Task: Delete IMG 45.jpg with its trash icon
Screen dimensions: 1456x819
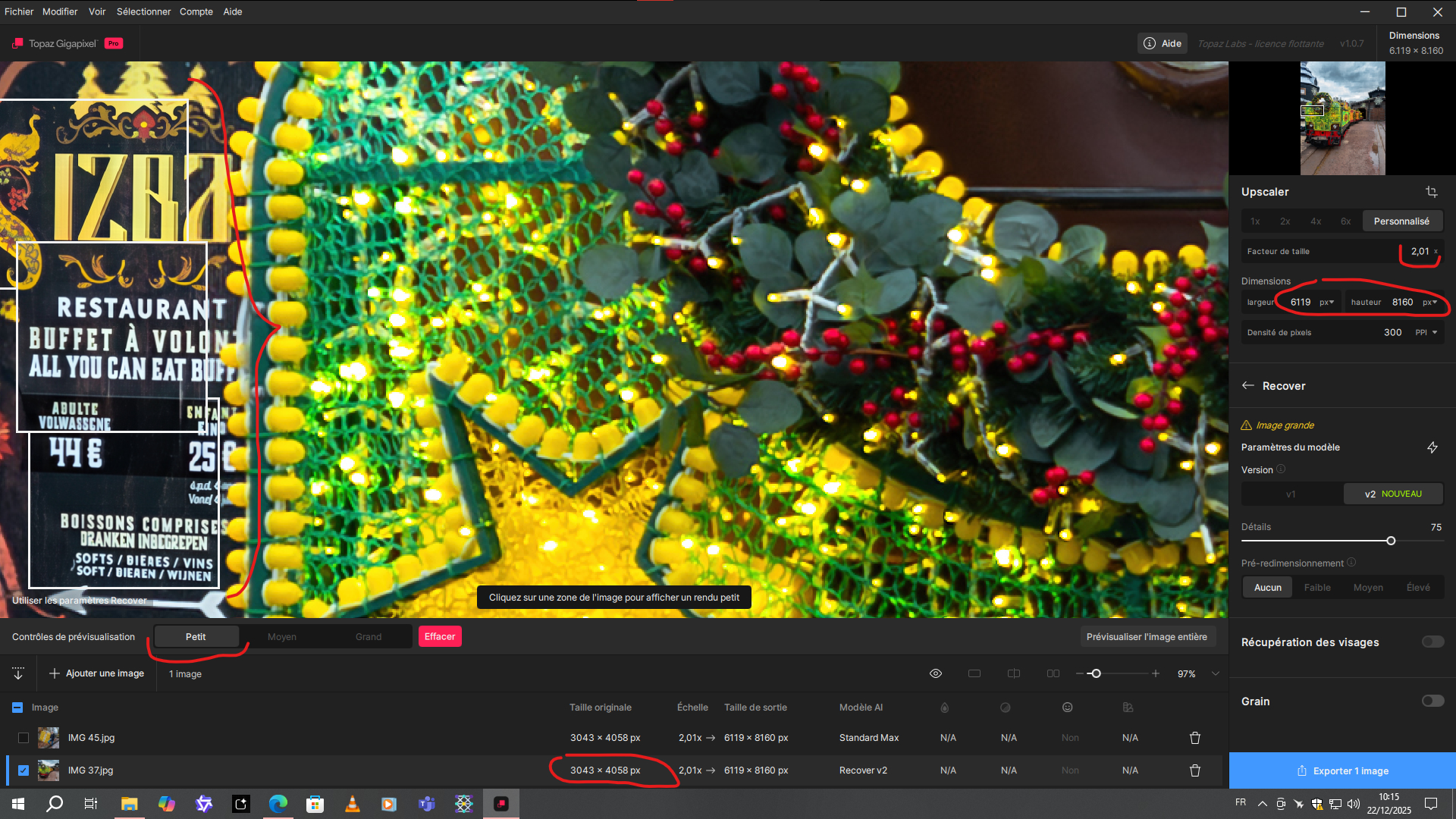Action: [1194, 738]
